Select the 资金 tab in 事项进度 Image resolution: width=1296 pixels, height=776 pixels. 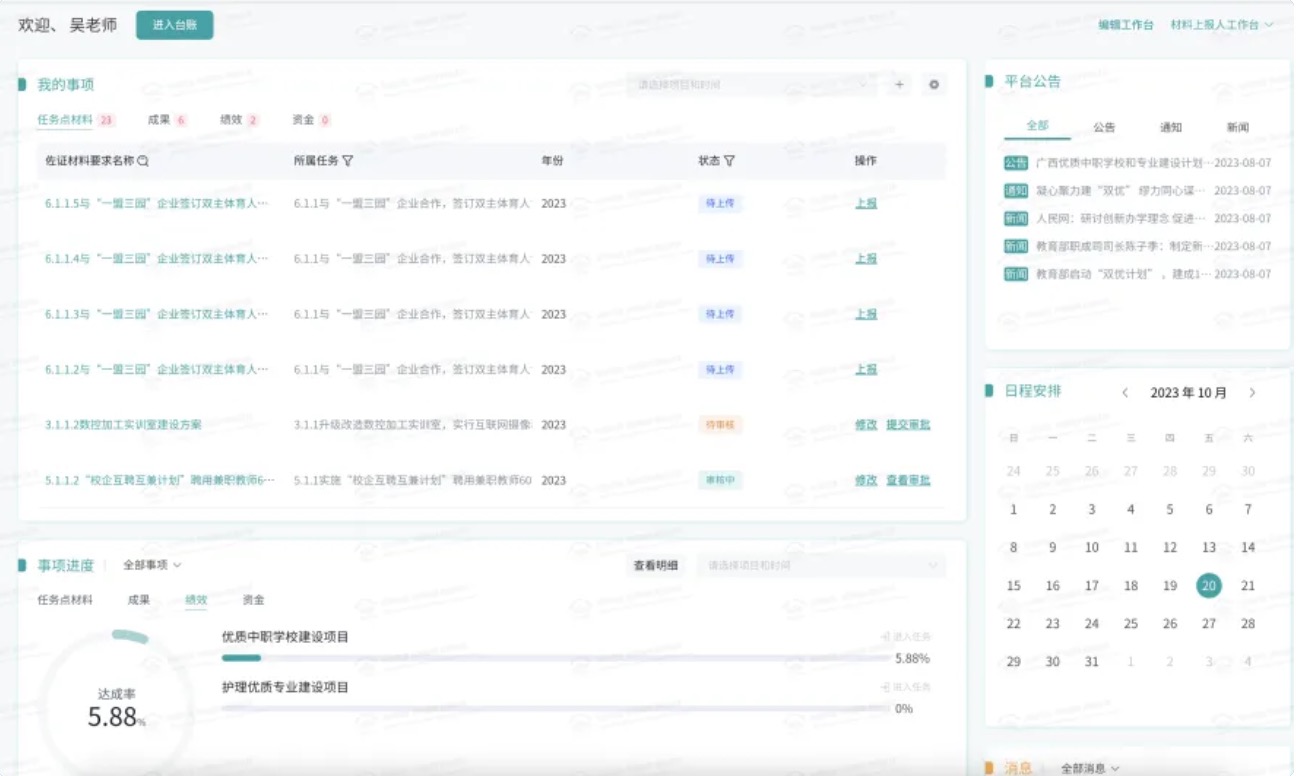pyautogui.click(x=253, y=600)
